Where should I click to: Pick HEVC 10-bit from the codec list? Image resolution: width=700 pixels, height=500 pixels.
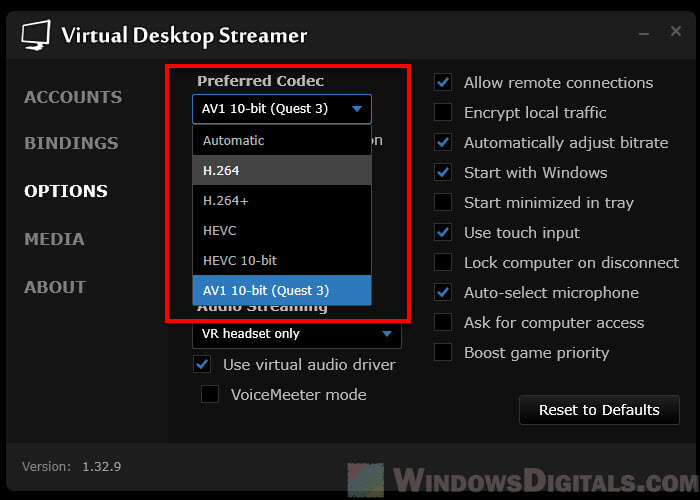point(282,260)
